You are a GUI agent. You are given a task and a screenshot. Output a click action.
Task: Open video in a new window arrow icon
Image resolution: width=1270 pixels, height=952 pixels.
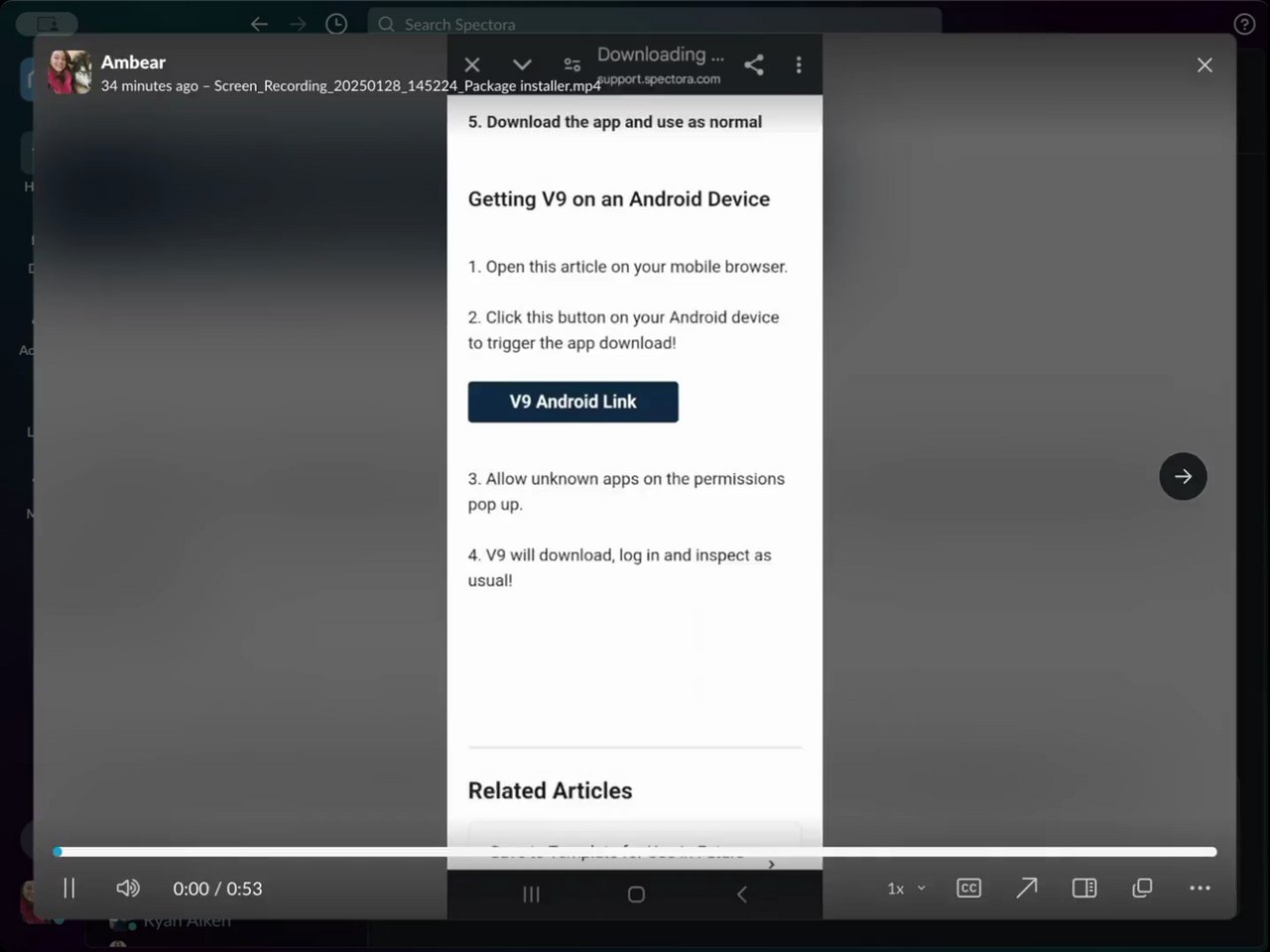click(1027, 888)
